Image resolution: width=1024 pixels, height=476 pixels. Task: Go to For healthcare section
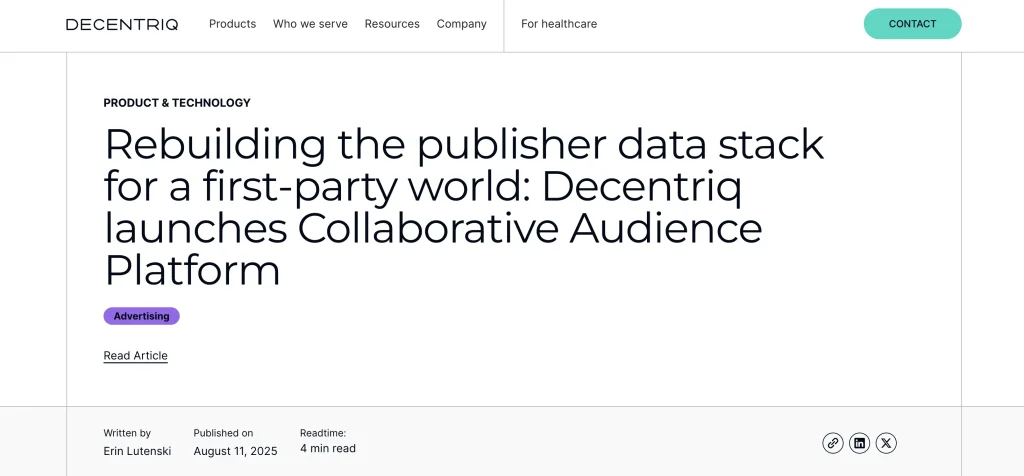559,24
